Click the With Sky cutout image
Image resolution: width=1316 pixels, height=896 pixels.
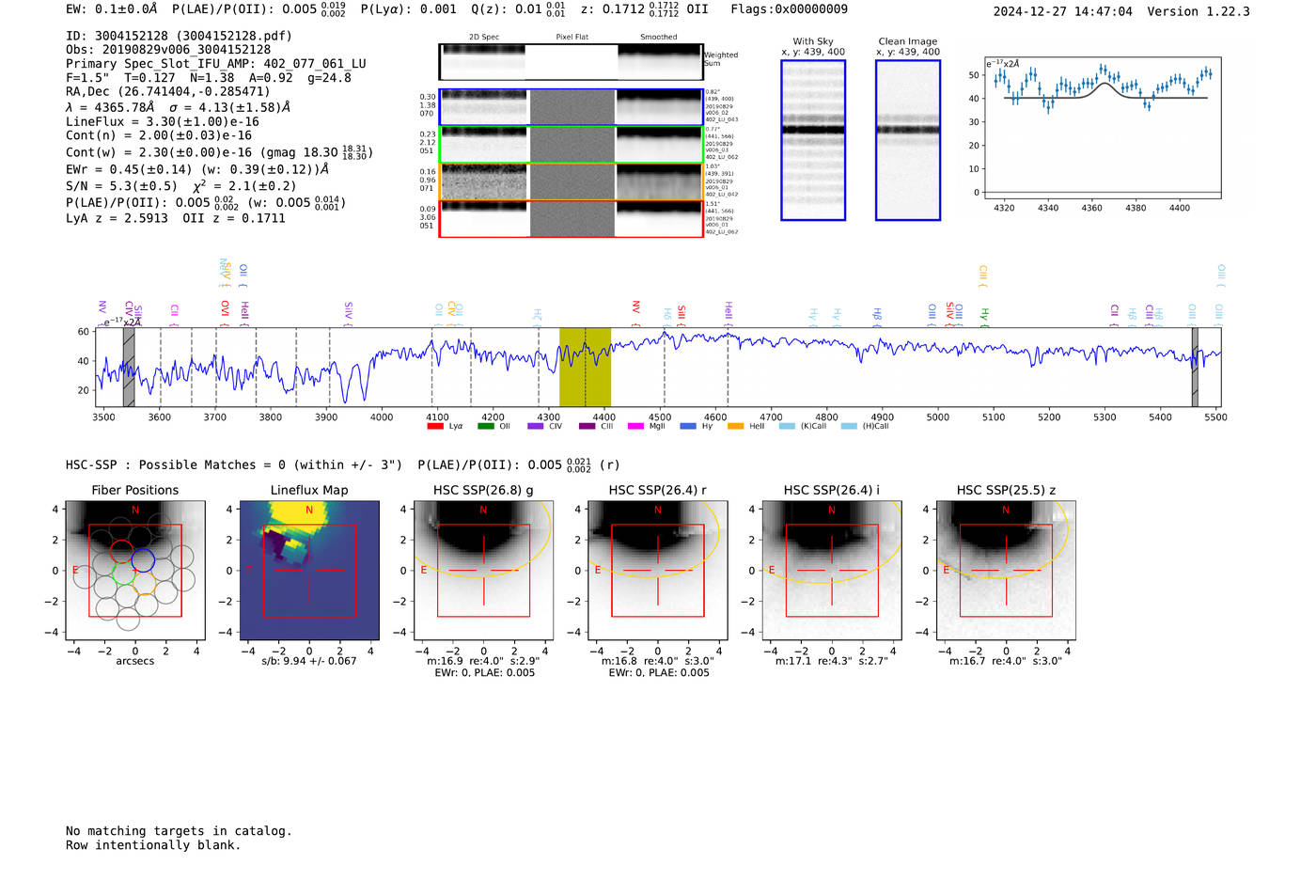click(x=813, y=140)
